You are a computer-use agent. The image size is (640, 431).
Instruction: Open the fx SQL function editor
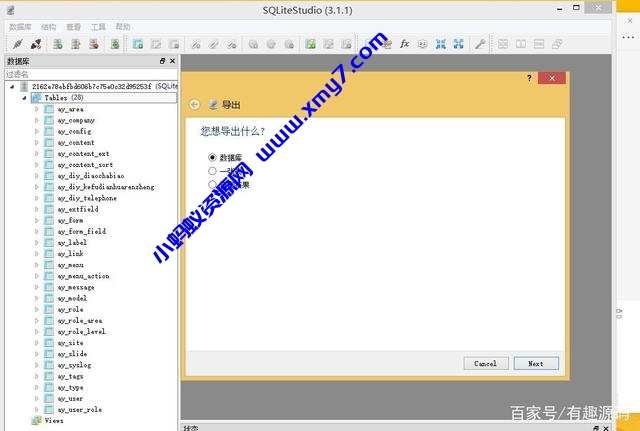404,44
